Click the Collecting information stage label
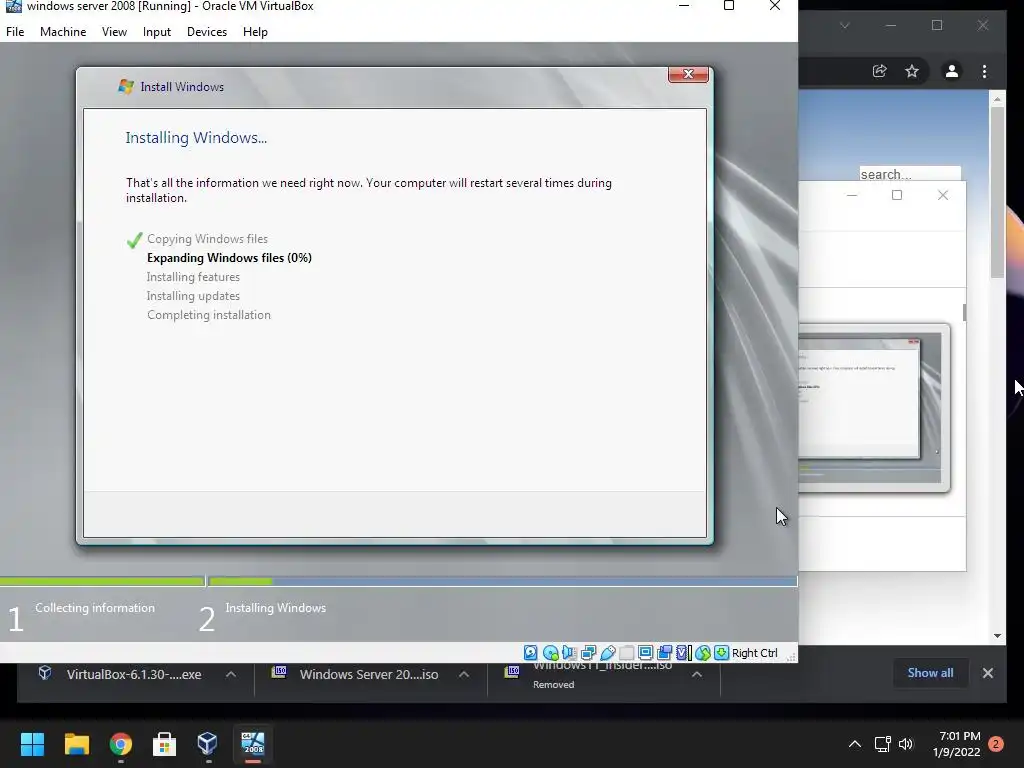 [95, 607]
